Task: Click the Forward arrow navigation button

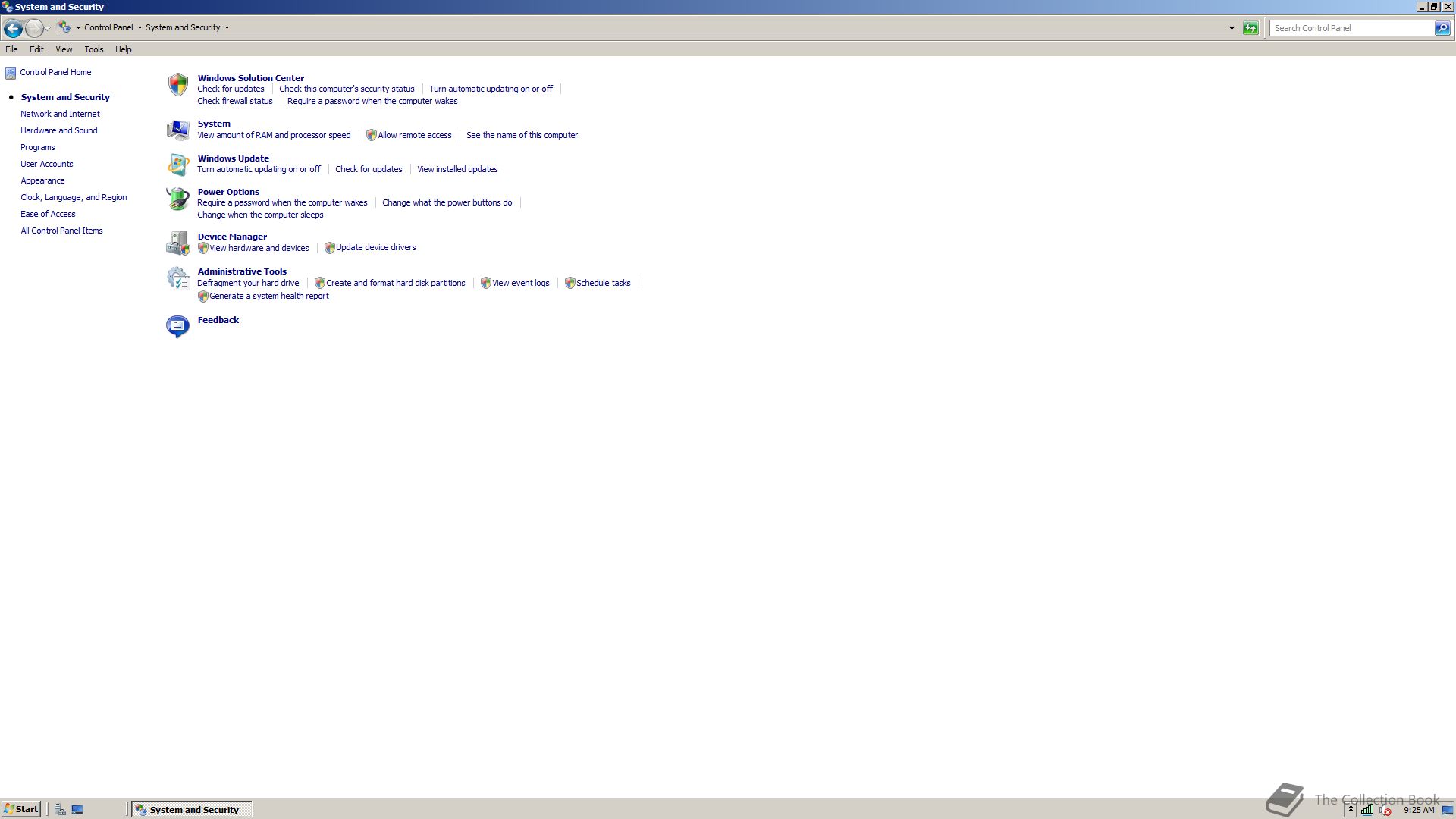Action: pyautogui.click(x=34, y=28)
